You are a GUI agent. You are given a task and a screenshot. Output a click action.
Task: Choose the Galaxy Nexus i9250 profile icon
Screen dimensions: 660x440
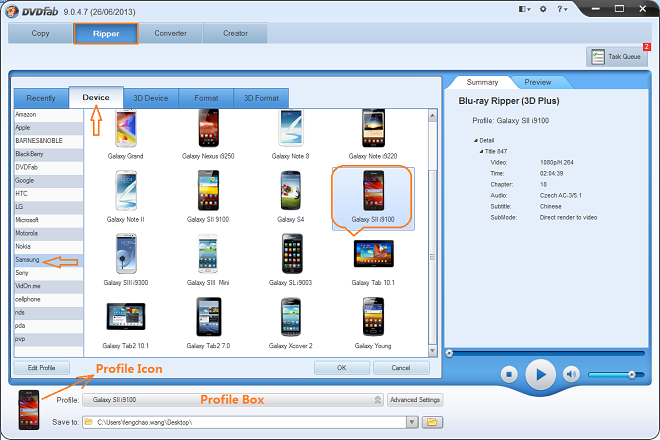(x=208, y=128)
